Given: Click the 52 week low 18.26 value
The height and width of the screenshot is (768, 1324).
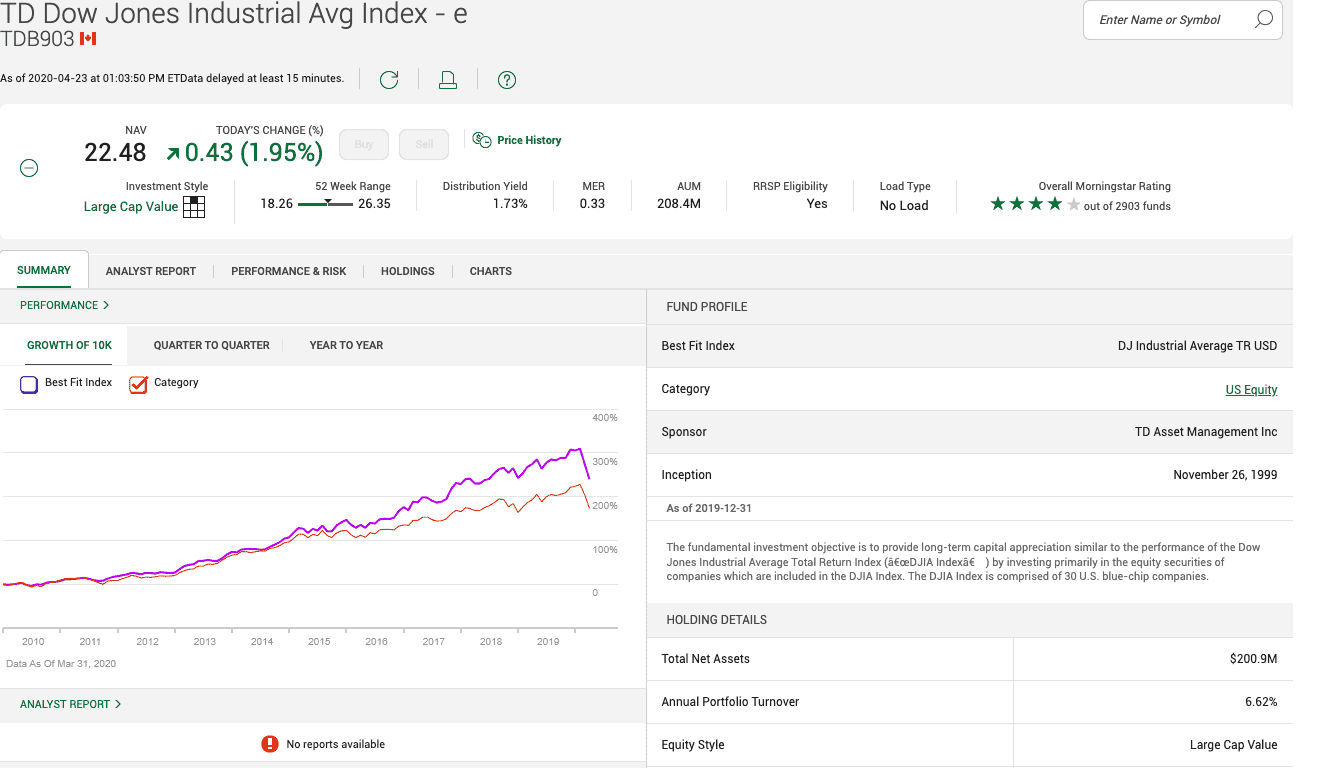Looking at the screenshot, I should [x=277, y=204].
